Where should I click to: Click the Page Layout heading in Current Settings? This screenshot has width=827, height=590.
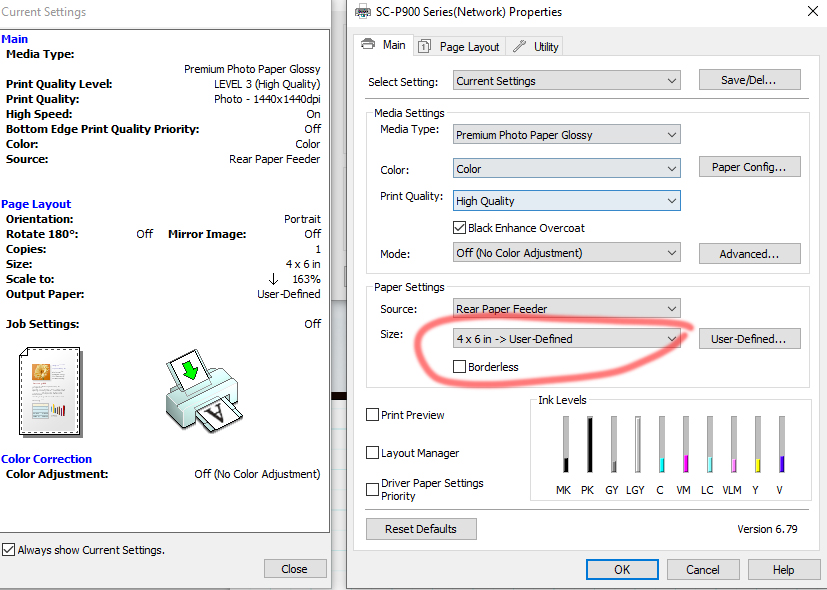[36, 204]
